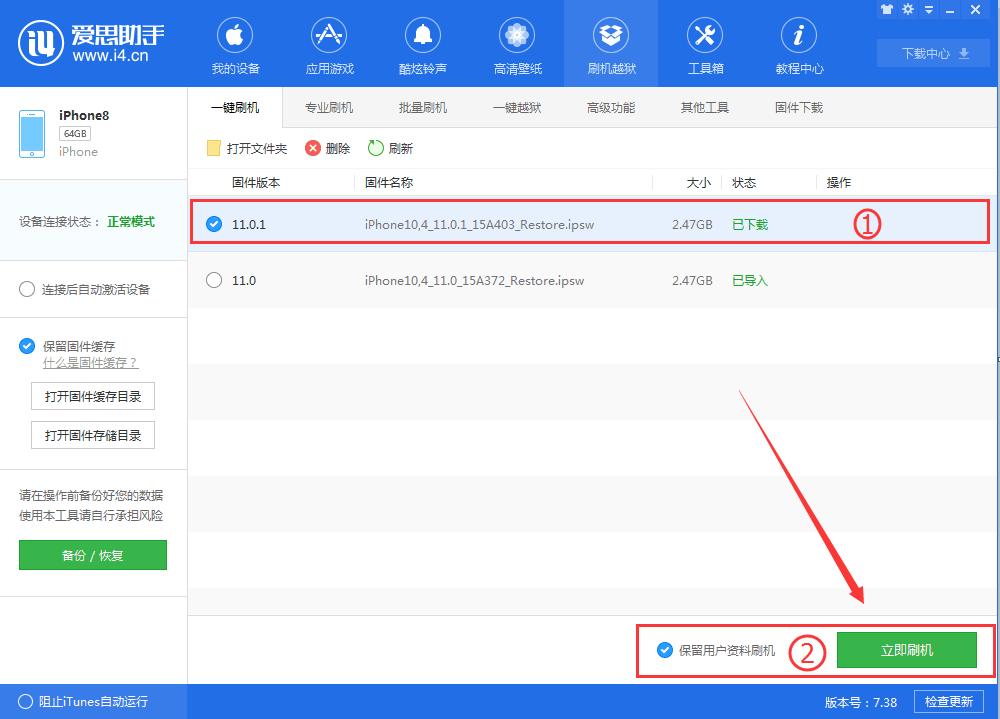The image size is (1000, 719).
Task: Click 立即刷机 flash now button
Action: pos(907,650)
